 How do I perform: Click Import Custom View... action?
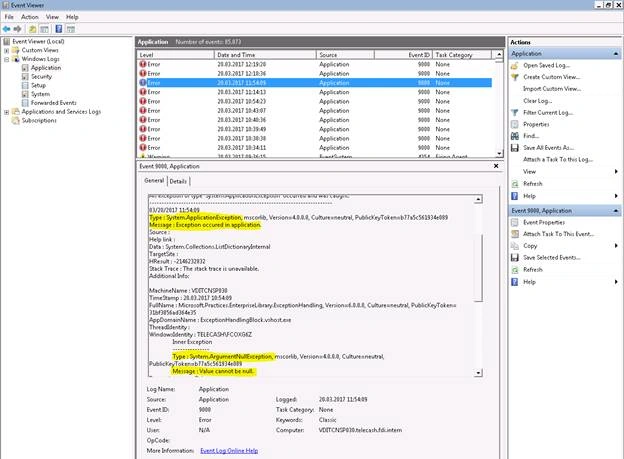(x=552, y=89)
